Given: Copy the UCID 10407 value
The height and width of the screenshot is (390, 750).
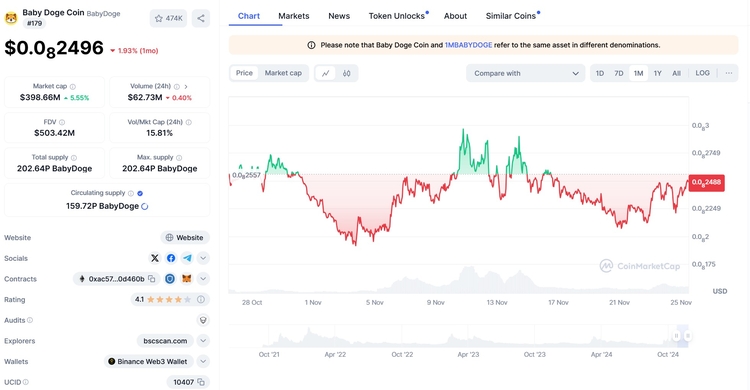Looking at the screenshot, I should coord(201,382).
